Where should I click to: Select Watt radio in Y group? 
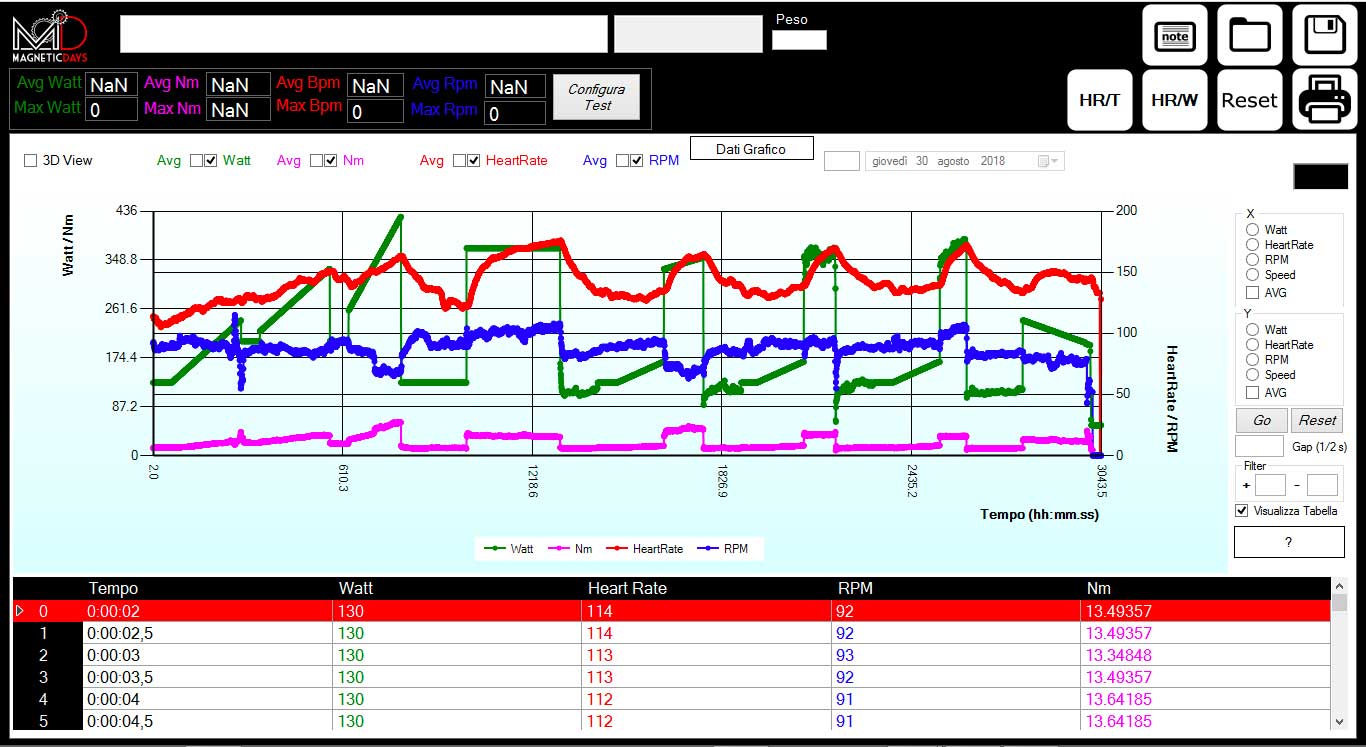coord(1253,330)
